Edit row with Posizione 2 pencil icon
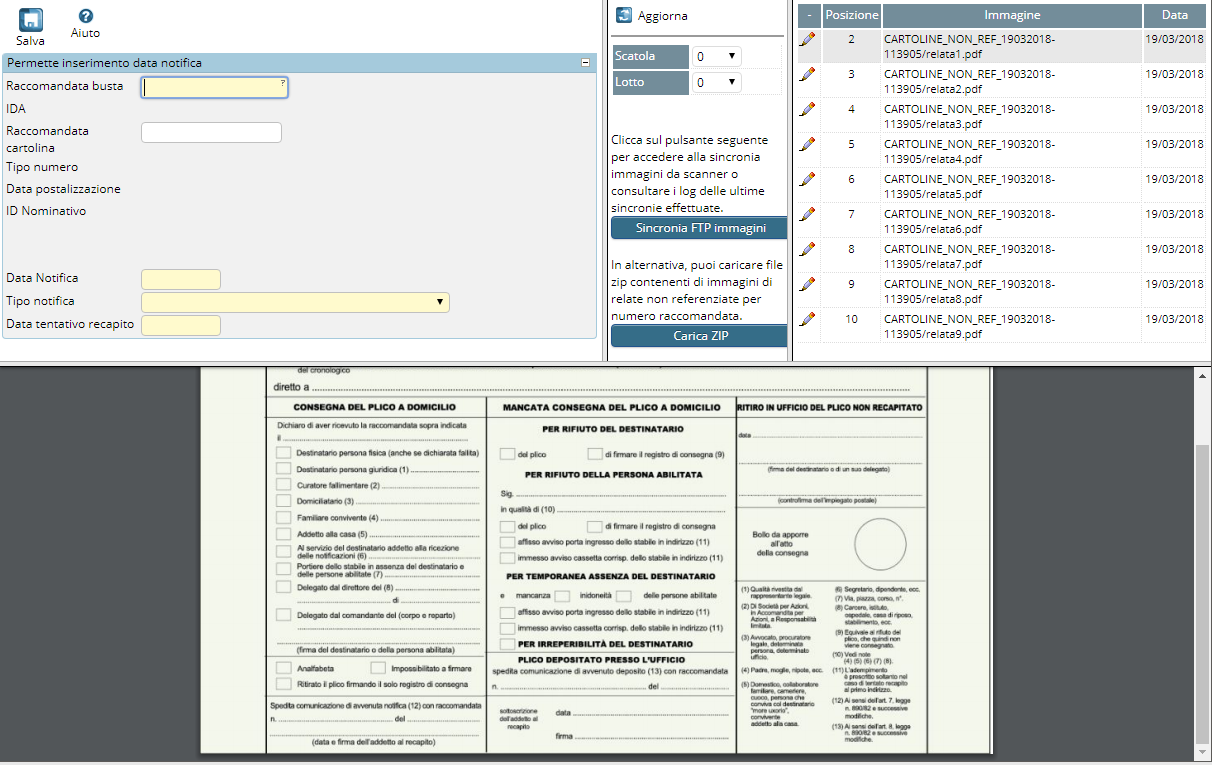Screen dimensions: 1212x765 click(x=808, y=39)
